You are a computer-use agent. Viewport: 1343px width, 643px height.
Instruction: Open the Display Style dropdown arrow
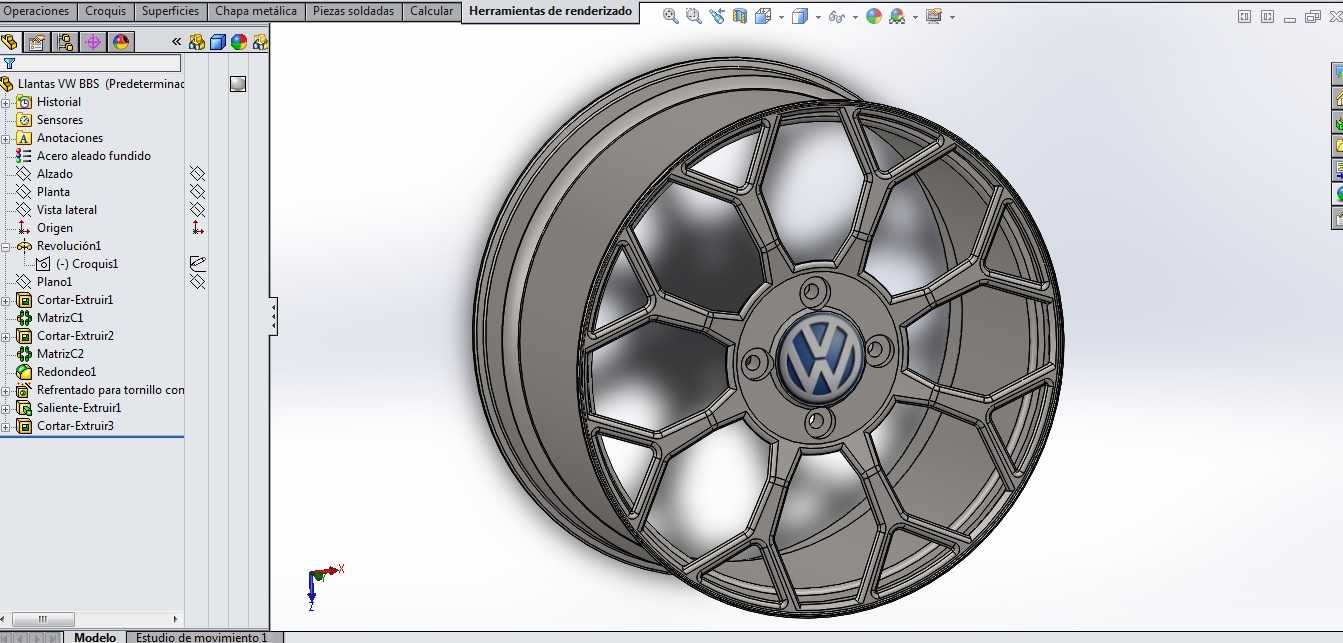(817, 18)
